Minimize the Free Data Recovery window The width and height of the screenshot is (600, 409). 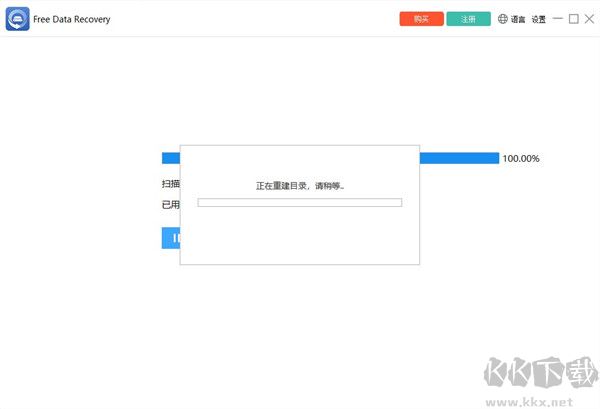558,18
